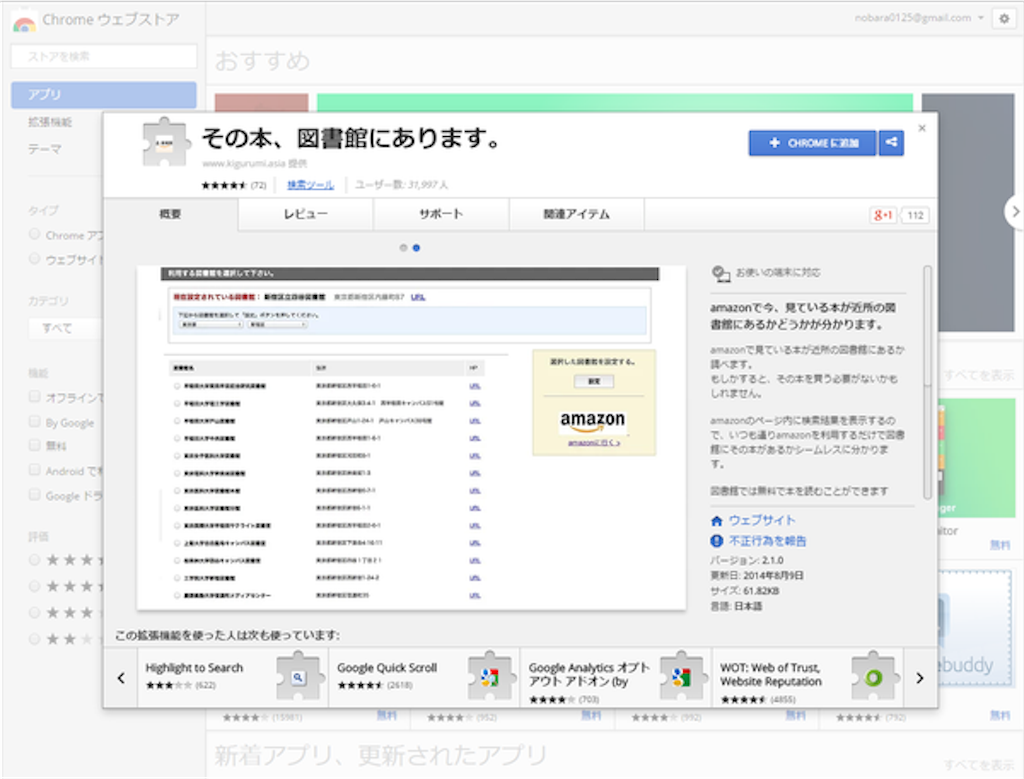
Task: Switch to the レビュー tab
Action: [306, 214]
